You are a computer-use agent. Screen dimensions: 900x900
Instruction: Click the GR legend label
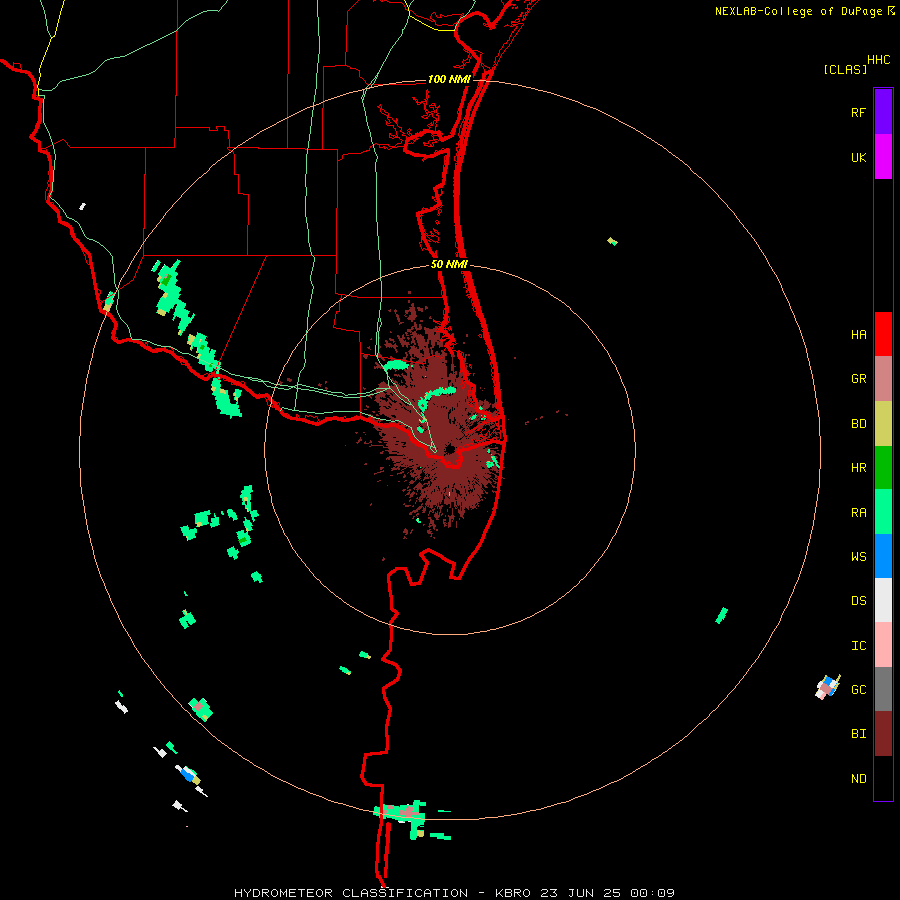pyautogui.click(x=858, y=379)
